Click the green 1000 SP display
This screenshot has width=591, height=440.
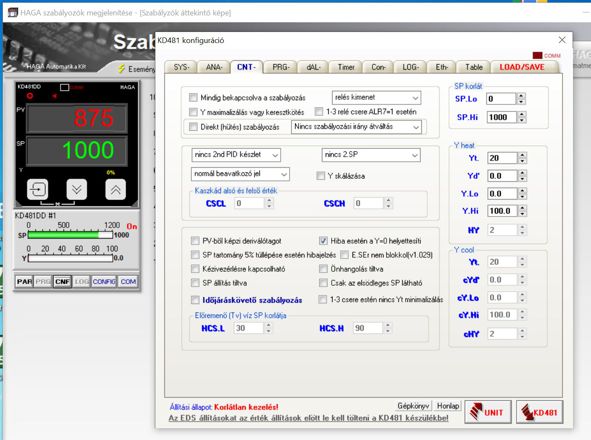77,150
